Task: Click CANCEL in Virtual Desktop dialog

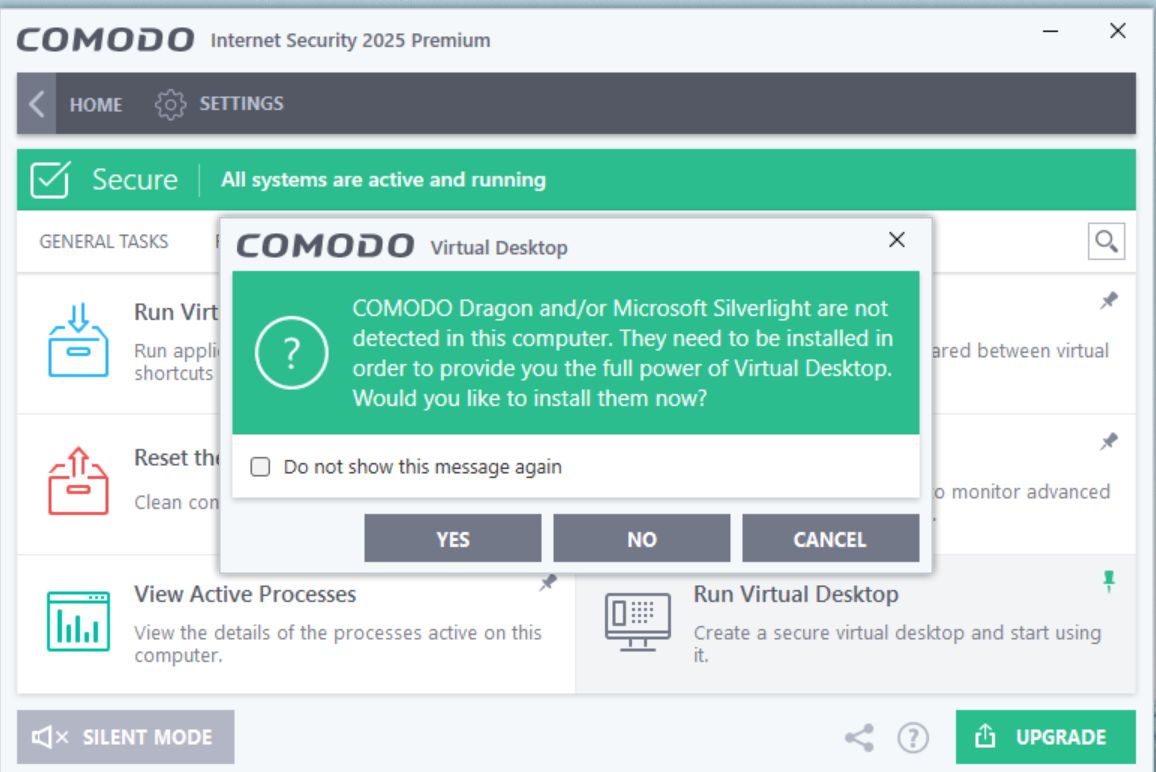Action: (830, 538)
